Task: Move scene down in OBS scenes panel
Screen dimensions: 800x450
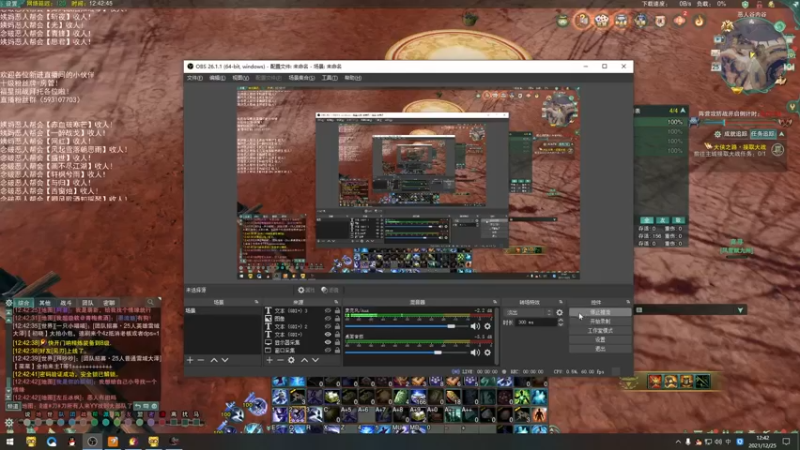Action: tap(225, 360)
